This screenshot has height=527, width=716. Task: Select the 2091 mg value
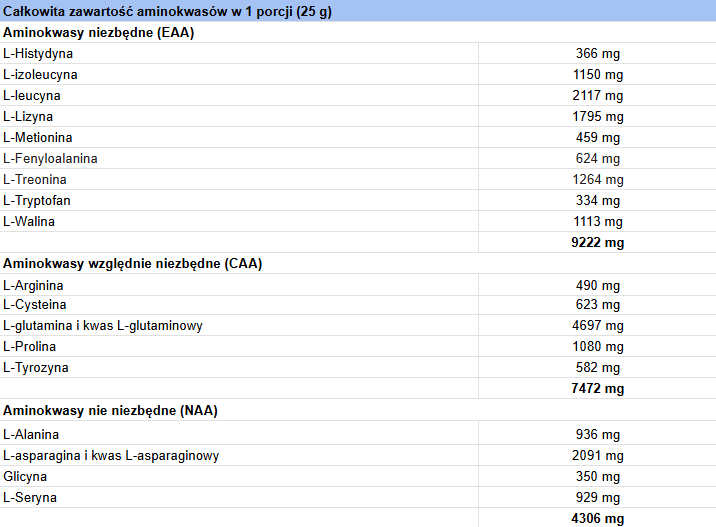598,456
